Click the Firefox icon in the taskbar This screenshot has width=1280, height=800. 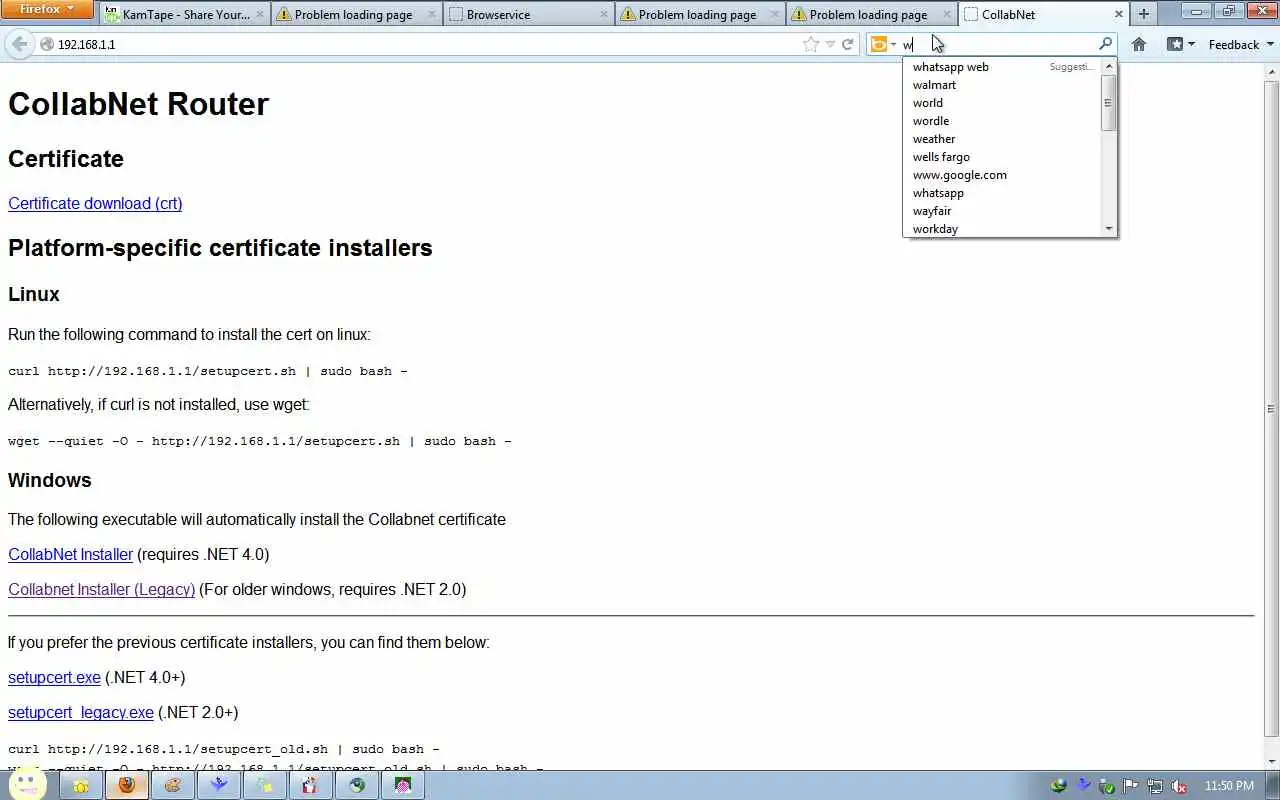[127, 785]
